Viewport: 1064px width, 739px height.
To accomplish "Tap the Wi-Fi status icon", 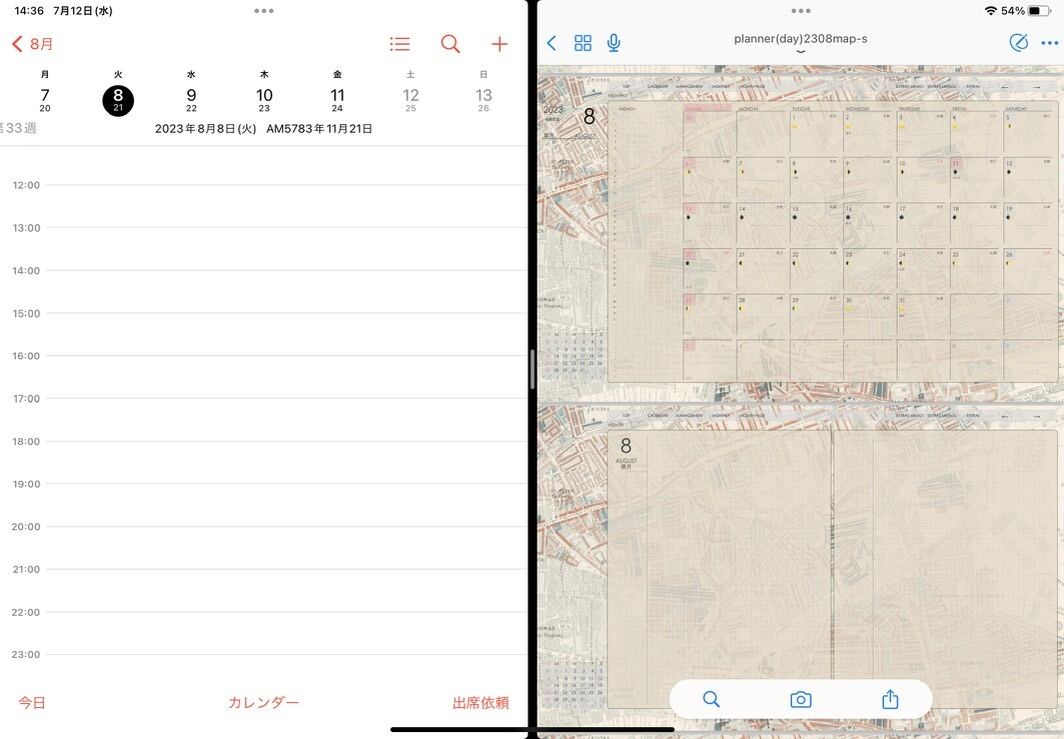I will (x=991, y=11).
